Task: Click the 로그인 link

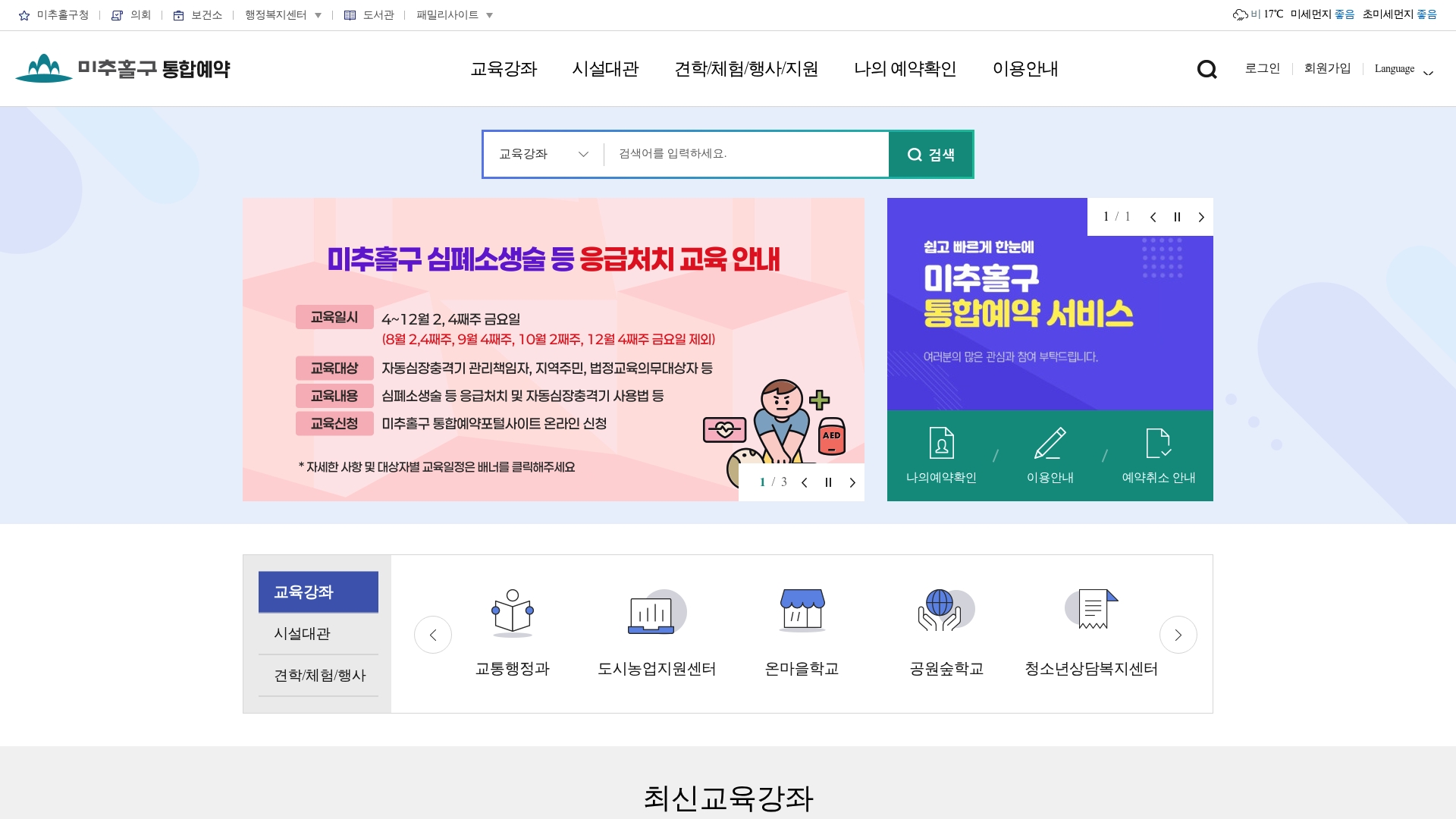Action: pyautogui.click(x=1263, y=68)
